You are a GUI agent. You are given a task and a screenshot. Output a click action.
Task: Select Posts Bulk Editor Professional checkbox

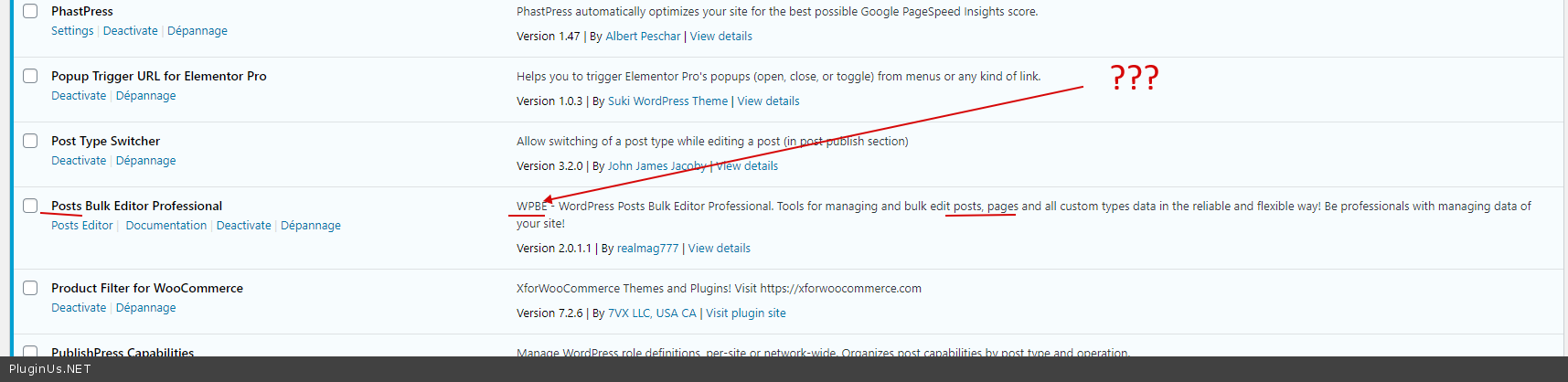pos(30,206)
